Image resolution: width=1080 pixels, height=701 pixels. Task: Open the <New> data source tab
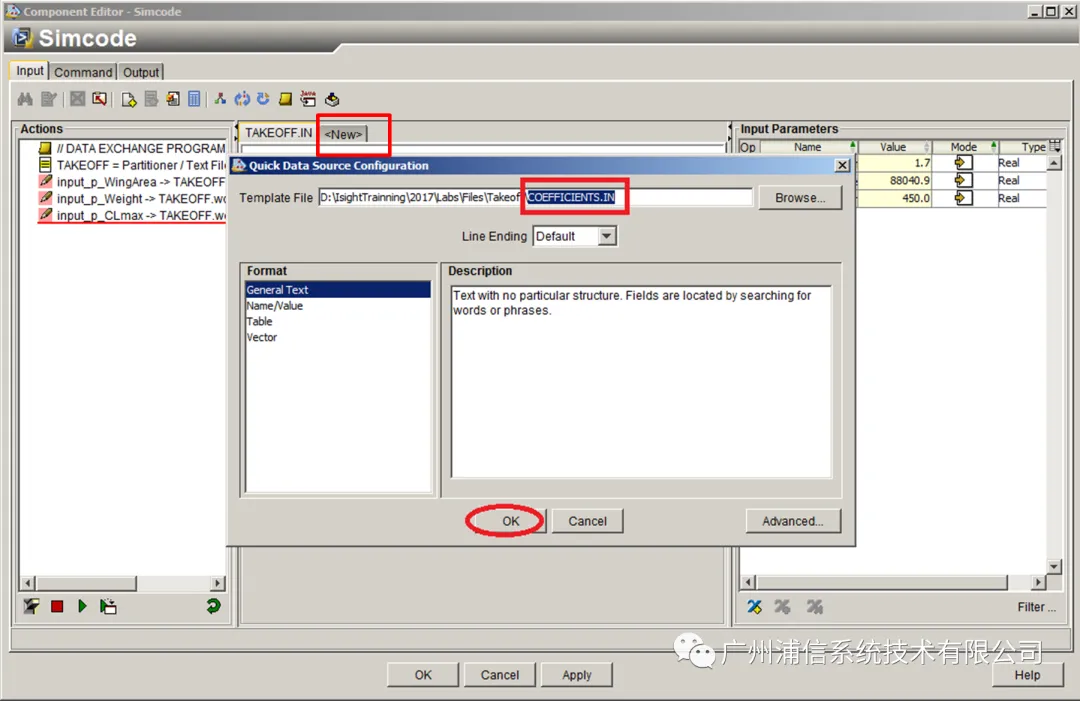click(344, 134)
